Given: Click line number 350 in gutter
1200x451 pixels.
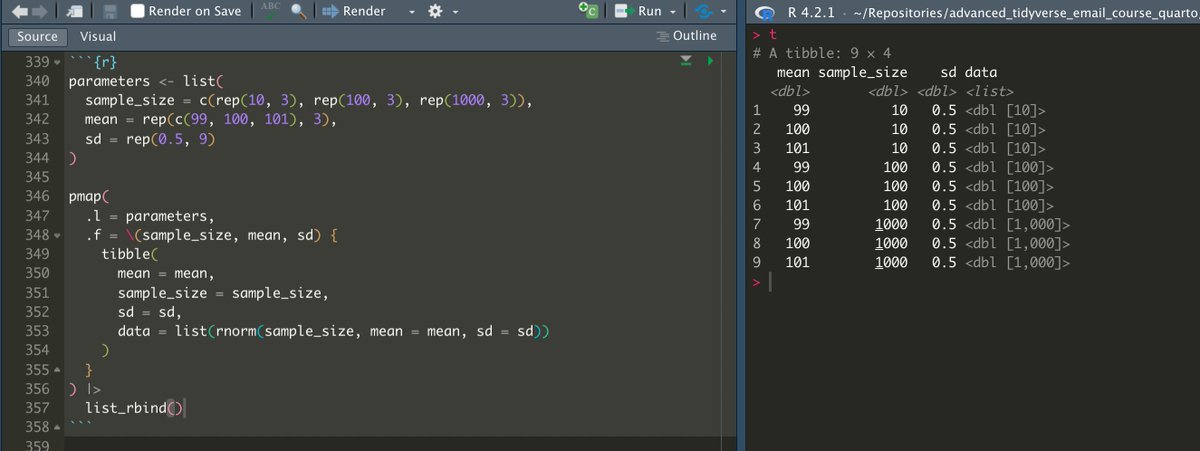Looking at the screenshot, I should pos(37,273).
